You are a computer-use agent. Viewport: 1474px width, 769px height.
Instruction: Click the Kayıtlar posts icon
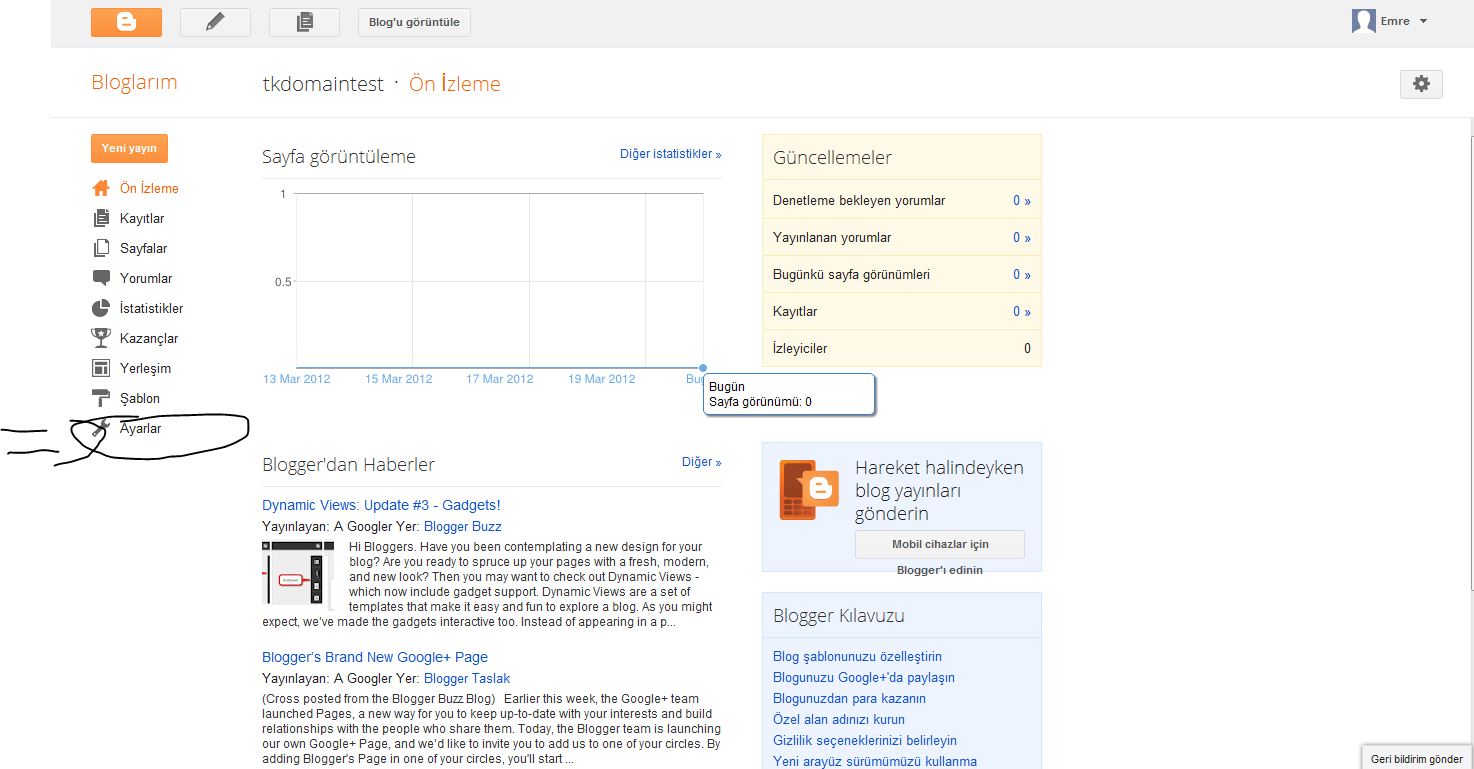pyautogui.click(x=101, y=218)
